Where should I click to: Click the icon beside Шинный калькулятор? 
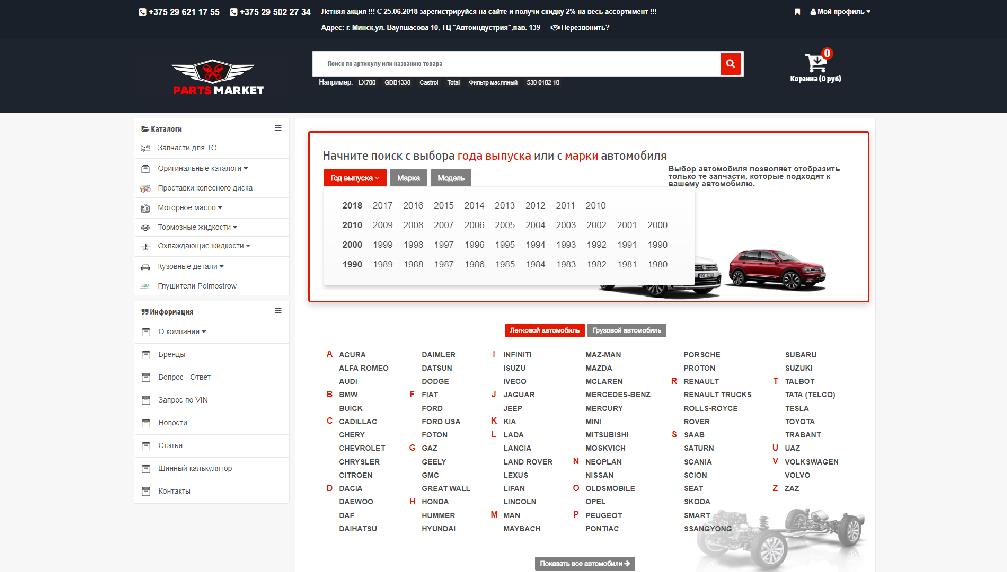pyautogui.click(x=146, y=469)
